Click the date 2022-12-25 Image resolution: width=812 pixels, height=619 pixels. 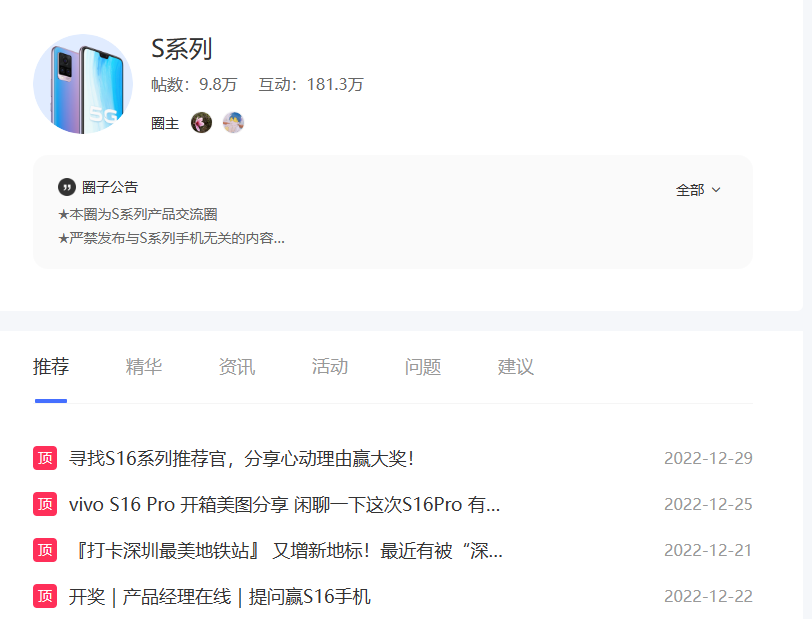(x=708, y=505)
